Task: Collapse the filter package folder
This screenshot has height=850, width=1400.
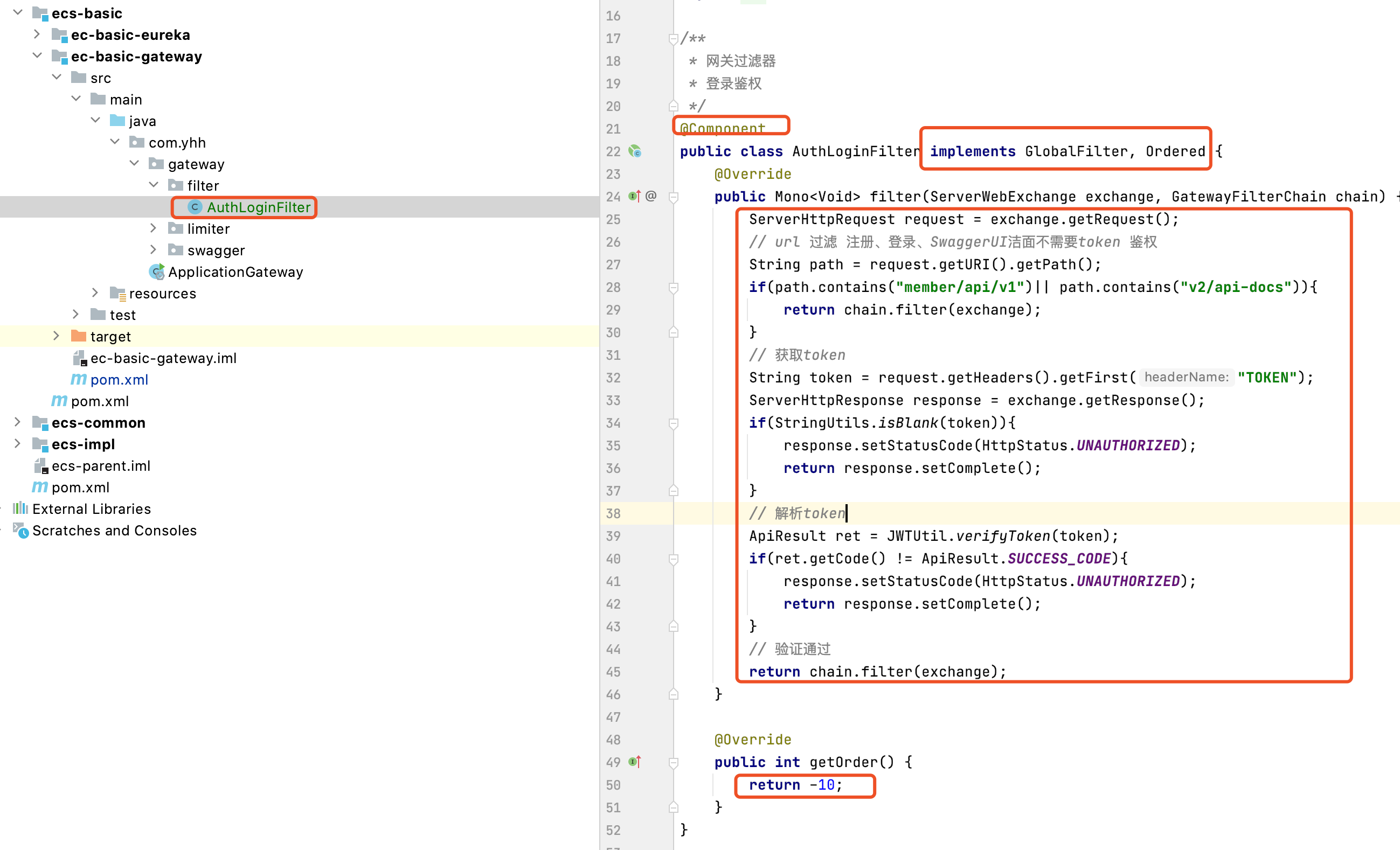Action: coord(154,185)
